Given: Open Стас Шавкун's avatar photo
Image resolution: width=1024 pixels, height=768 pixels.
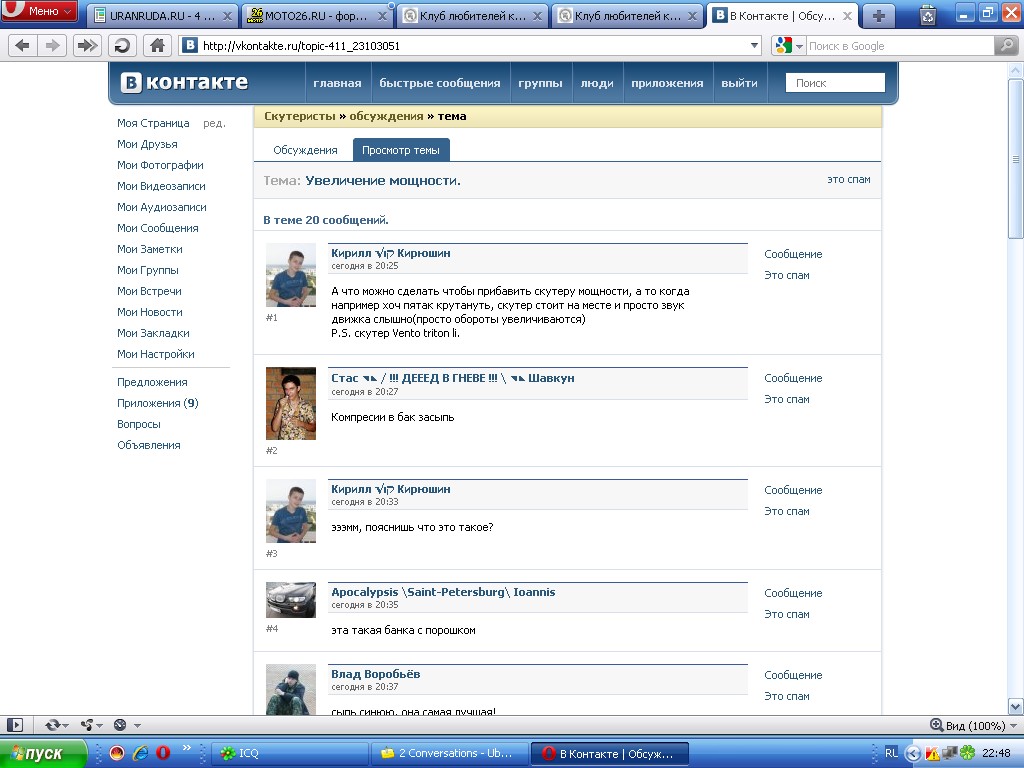Looking at the screenshot, I should coord(291,403).
